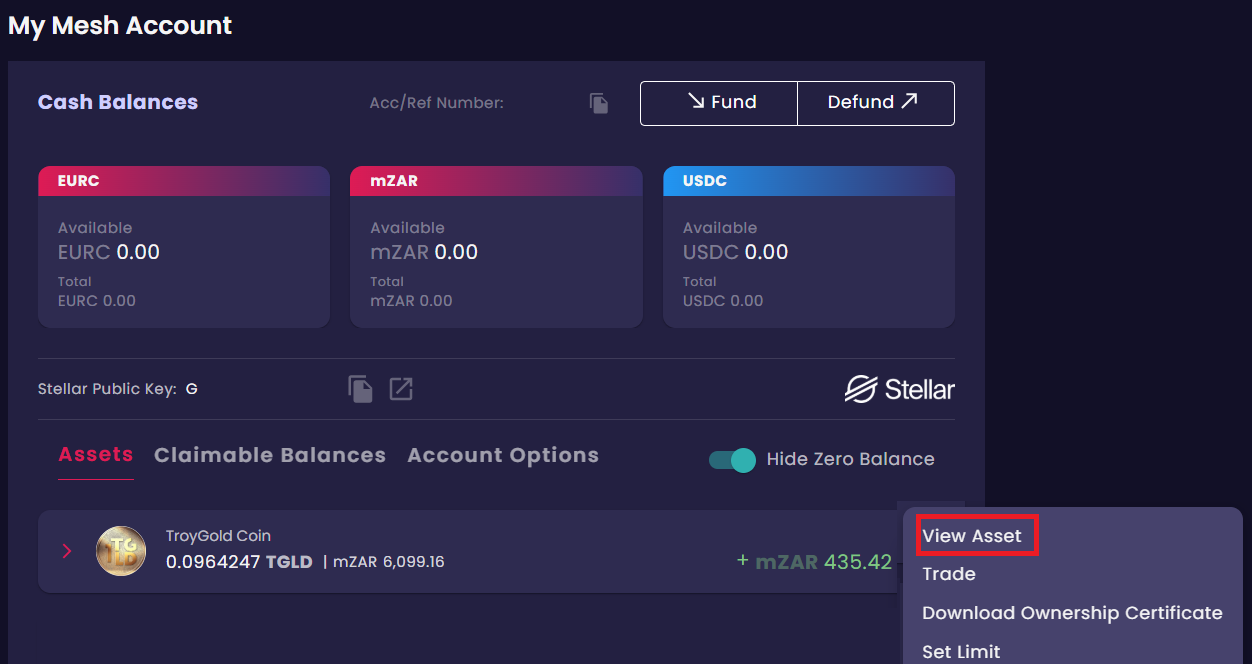Screen dimensions: 1252x664
Task: Choose Trade from the context menu
Action: [x=949, y=574]
